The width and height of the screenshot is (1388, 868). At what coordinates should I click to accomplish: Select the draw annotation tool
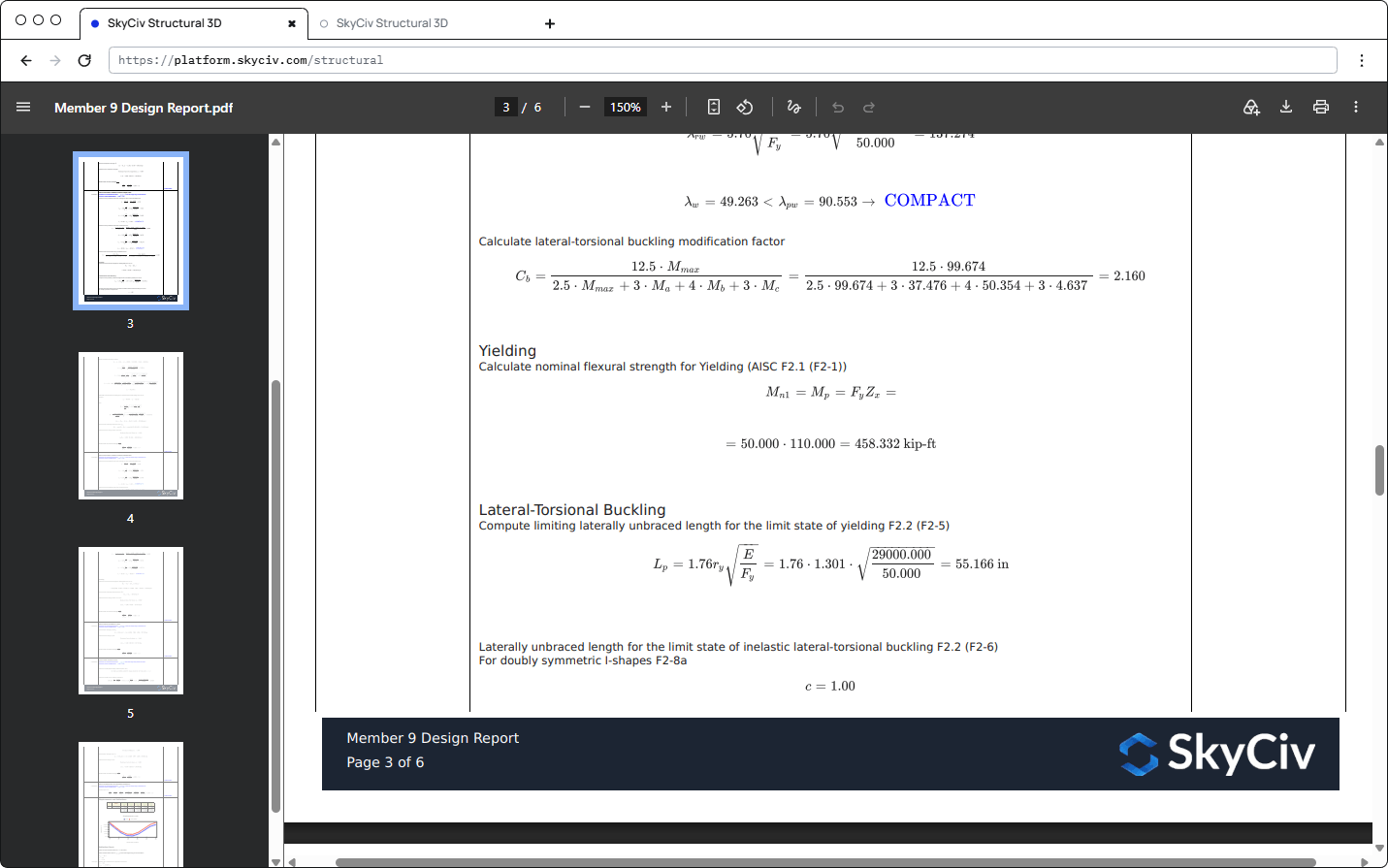[793, 108]
